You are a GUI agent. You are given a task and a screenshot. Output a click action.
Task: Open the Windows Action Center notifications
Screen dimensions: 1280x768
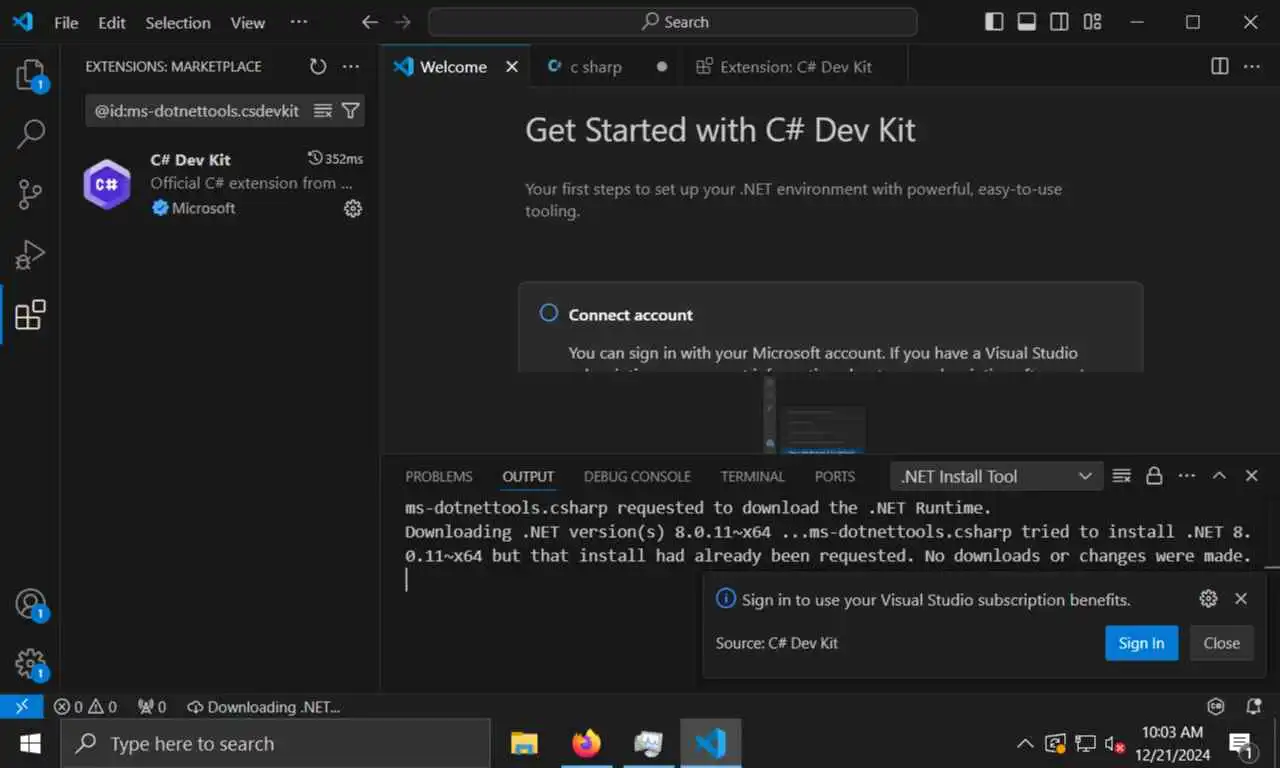[1242, 744]
